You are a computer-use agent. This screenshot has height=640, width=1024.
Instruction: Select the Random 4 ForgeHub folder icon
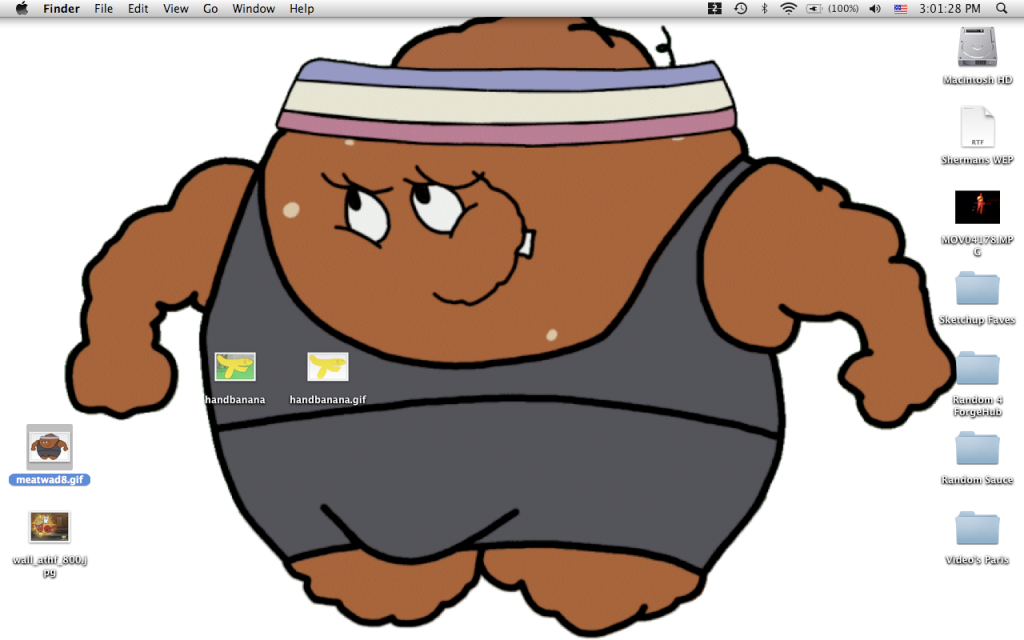click(977, 369)
